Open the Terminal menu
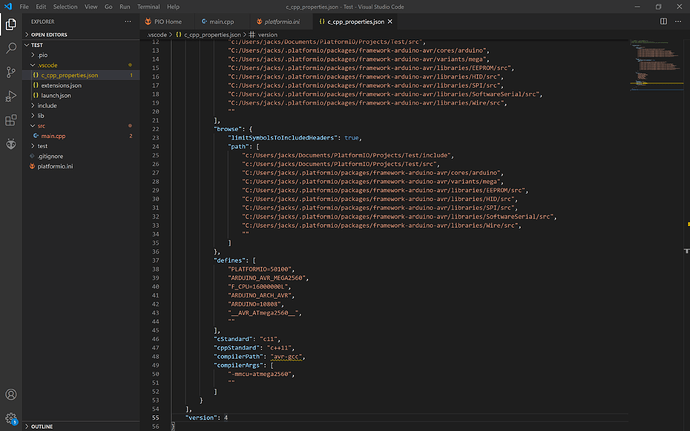Image resolution: width=690 pixels, height=431 pixels. [148, 7]
